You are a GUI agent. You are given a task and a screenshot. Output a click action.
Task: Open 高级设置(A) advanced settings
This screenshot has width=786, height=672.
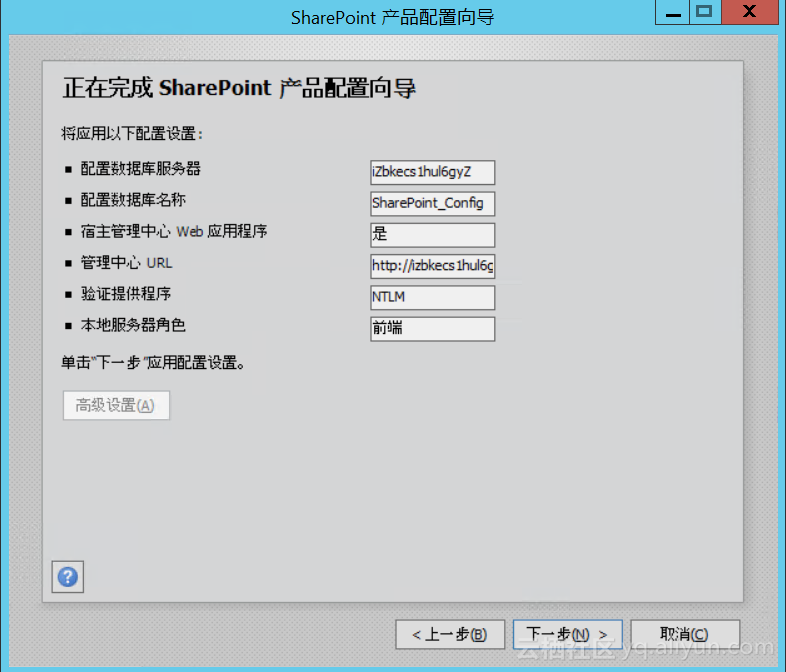point(116,405)
